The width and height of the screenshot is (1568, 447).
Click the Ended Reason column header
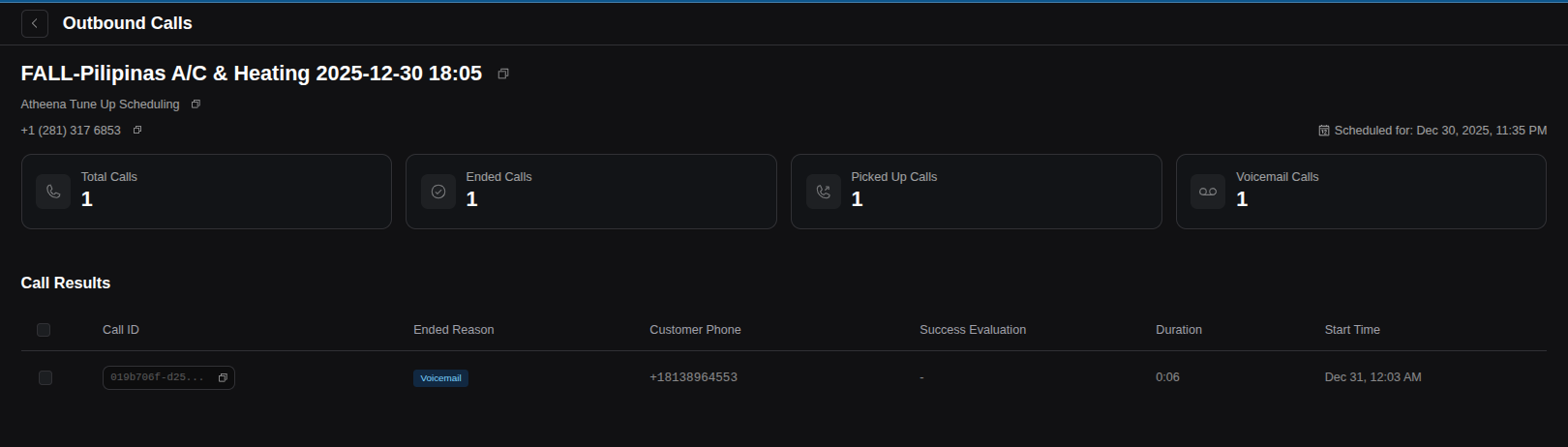tap(453, 330)
